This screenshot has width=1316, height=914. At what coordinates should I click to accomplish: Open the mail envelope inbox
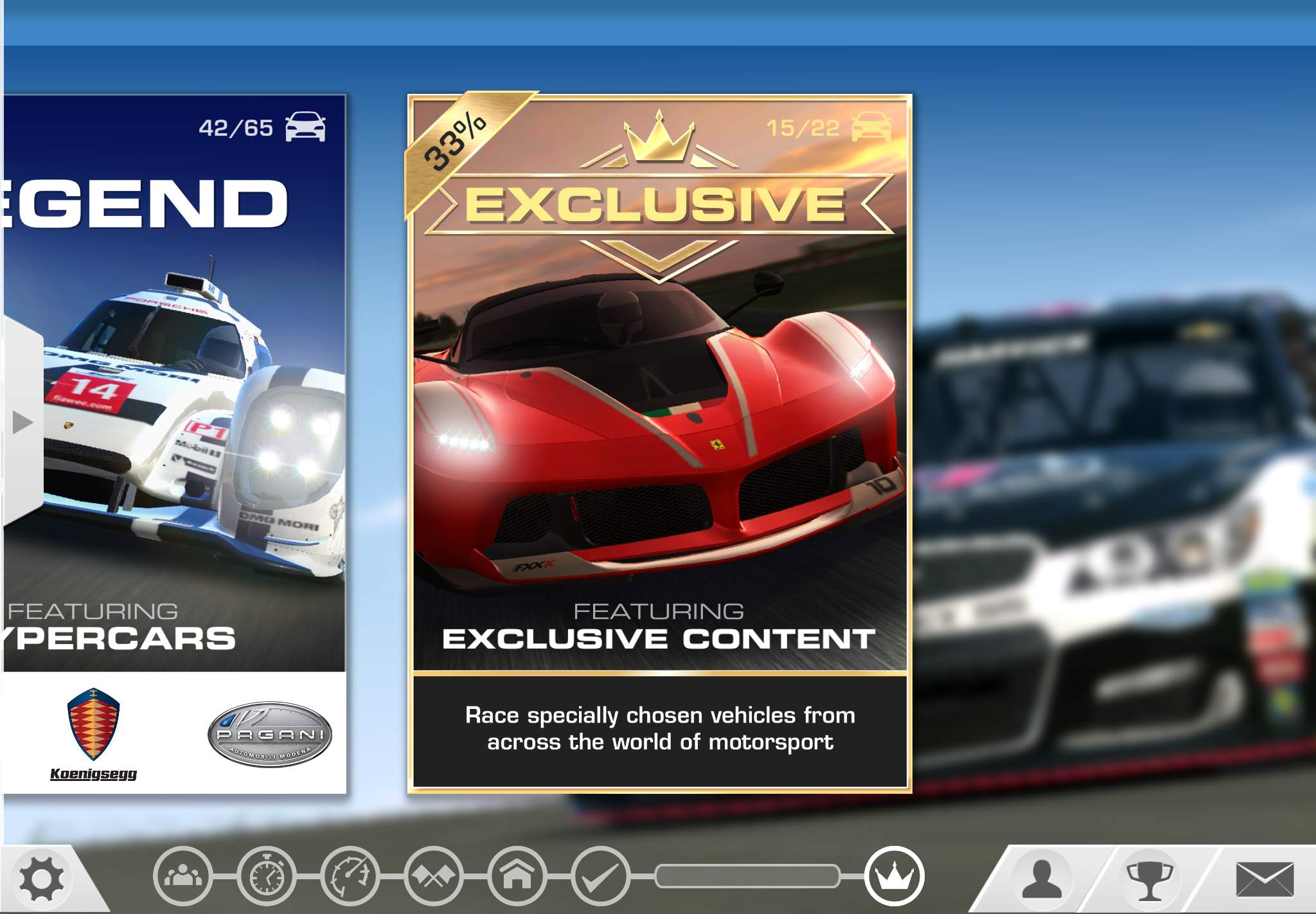pyautogui.click(x=1264, y=879)
